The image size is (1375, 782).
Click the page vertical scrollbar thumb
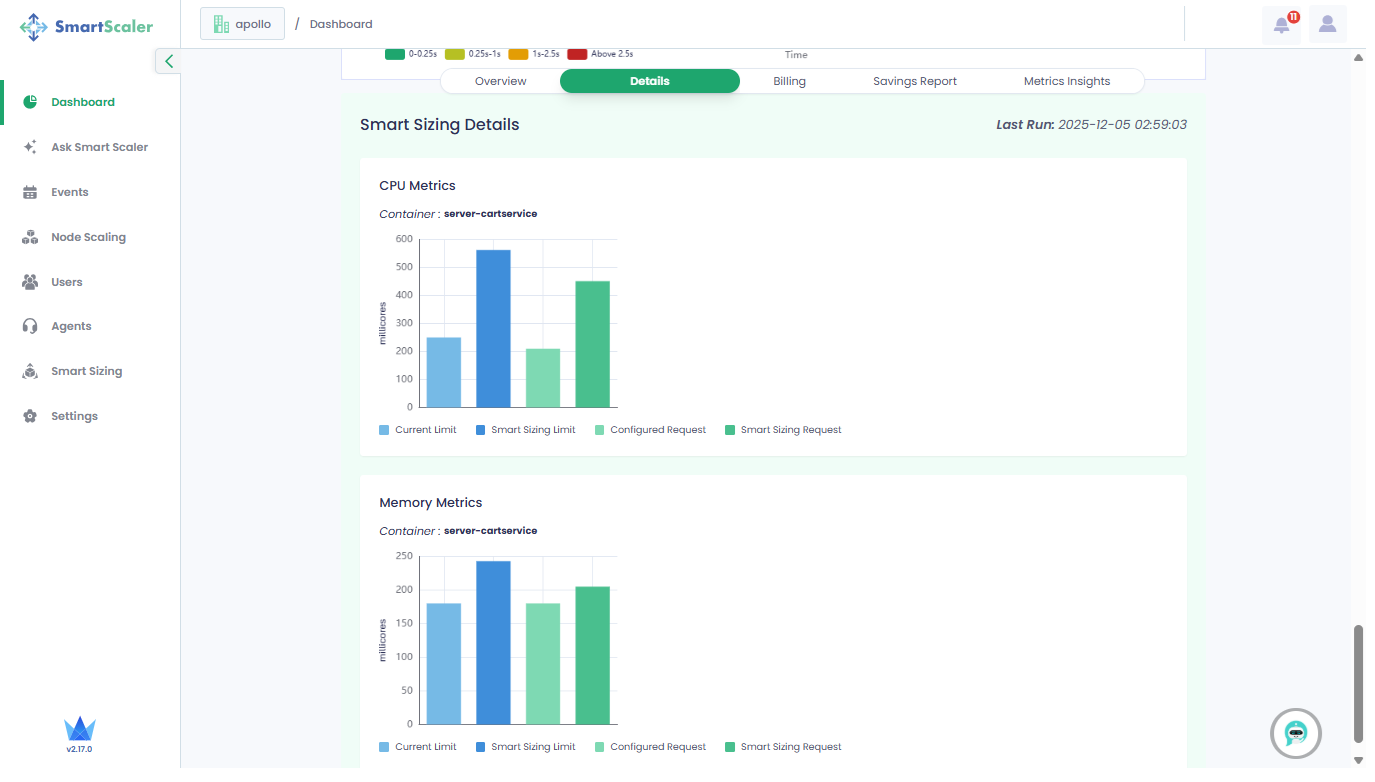click(1358, 683)
